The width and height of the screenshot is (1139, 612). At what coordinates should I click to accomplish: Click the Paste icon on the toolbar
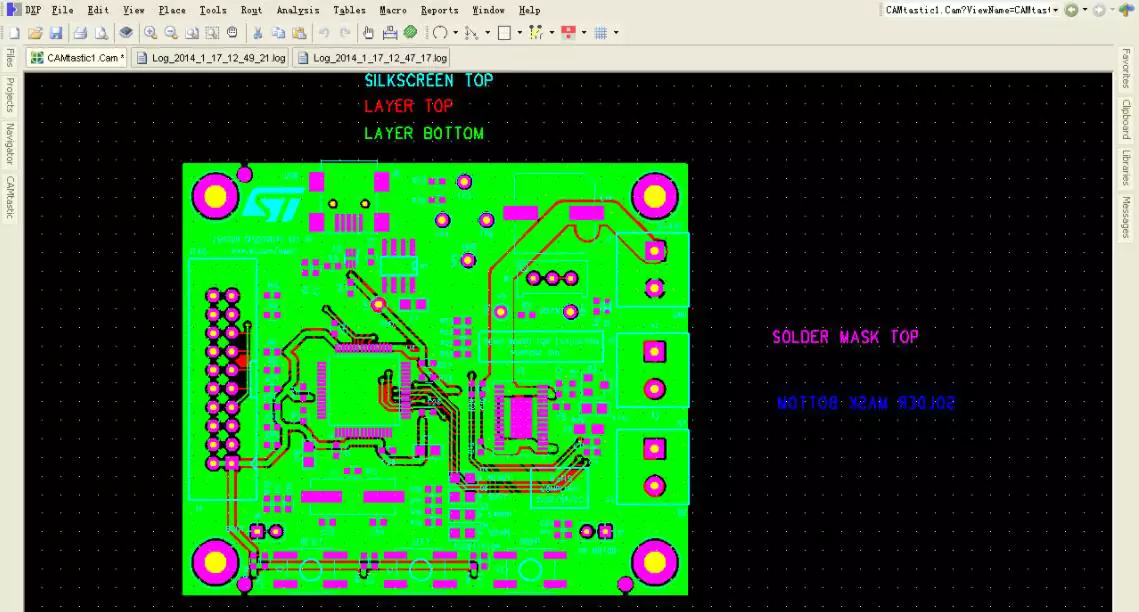[x=298, y=32]
